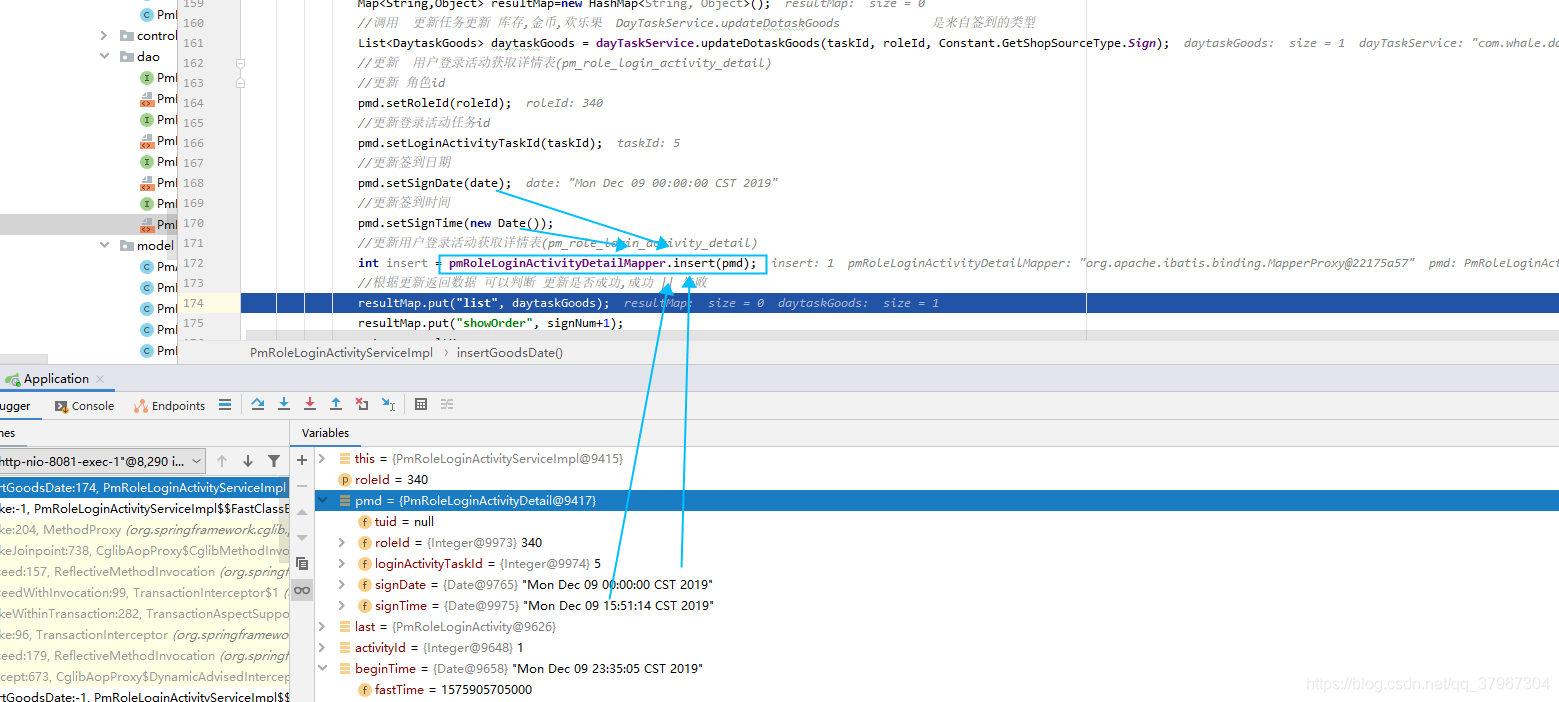Collapse the beginTime variable node
Viewport: 1559px width, 702px height.
322,668
